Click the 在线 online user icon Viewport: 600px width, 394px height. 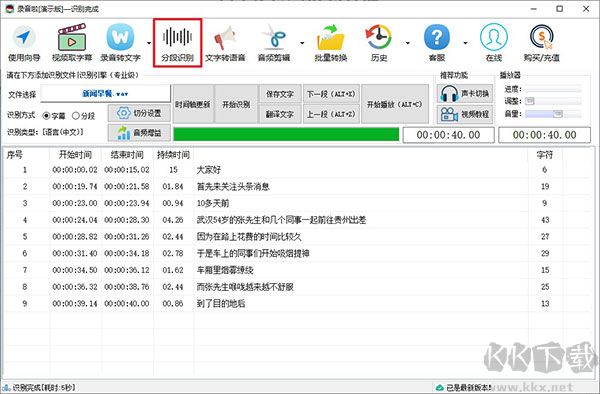(494, 43)
